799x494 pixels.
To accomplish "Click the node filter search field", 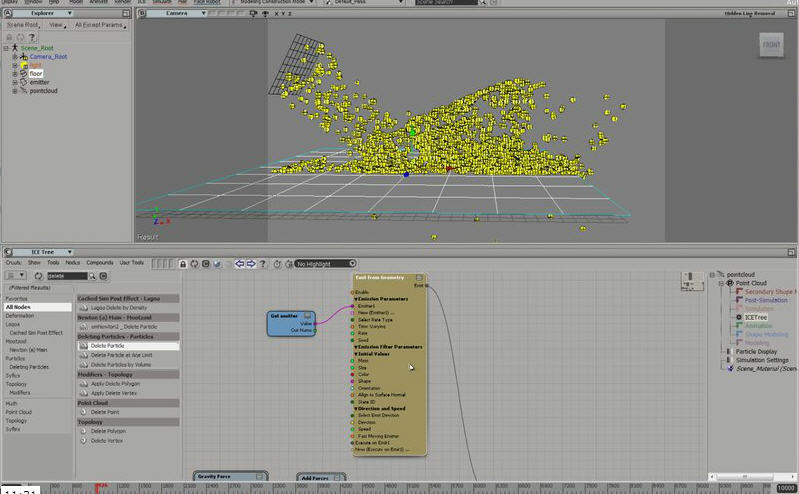I will click(x=68, y=275).
